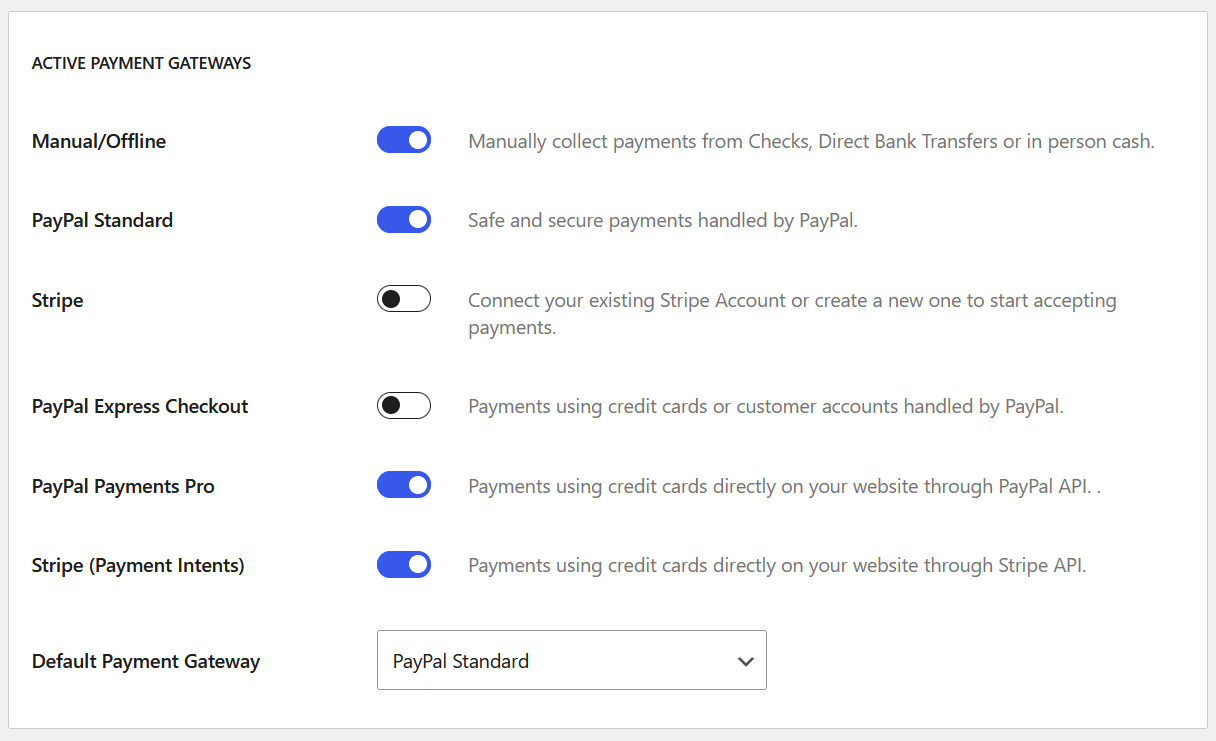1216x741 pixels.
Task: Open the Default Payment Gateway dropdown
Action: pyautogui.click(x=571, y=660)
